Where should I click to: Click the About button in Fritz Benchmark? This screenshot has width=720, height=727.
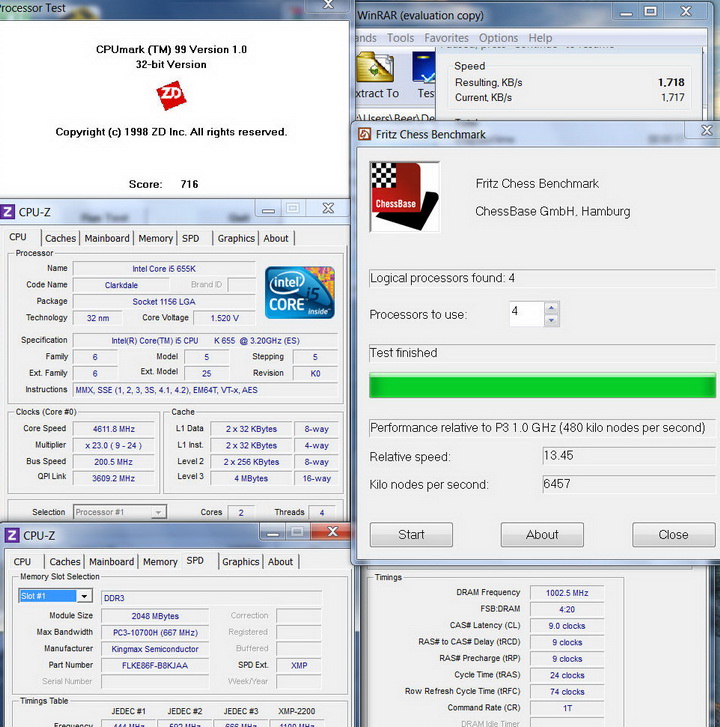click(x=542, y=535)
